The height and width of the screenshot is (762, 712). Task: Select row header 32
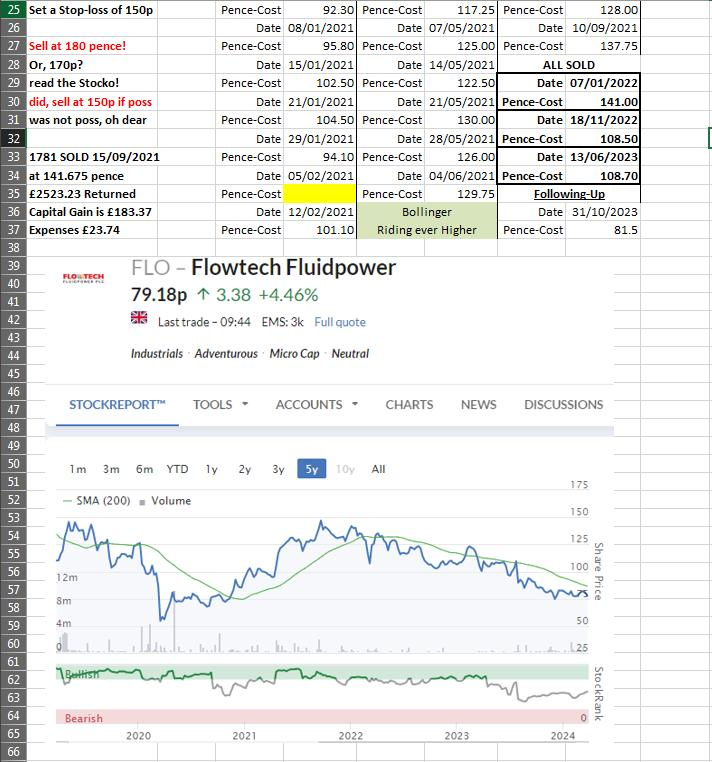tap(13, 139)
